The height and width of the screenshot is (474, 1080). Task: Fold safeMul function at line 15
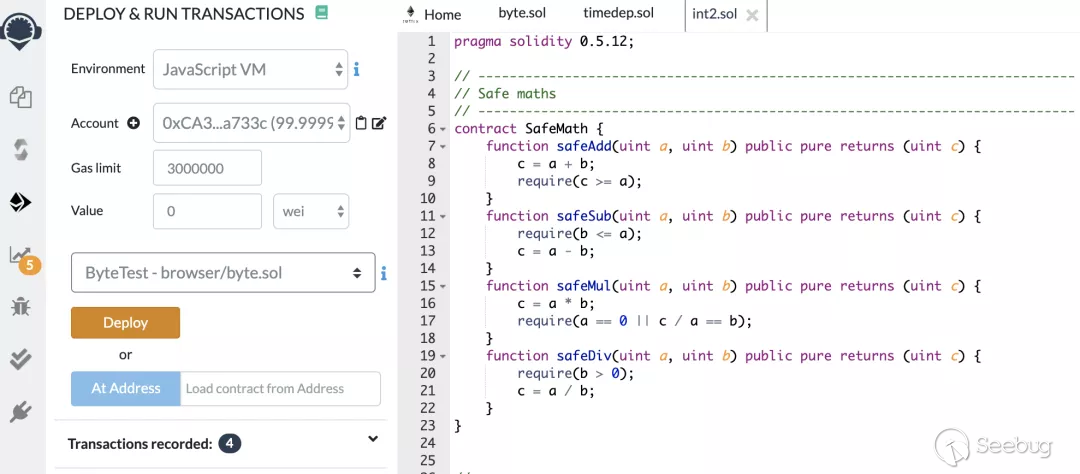443,286
